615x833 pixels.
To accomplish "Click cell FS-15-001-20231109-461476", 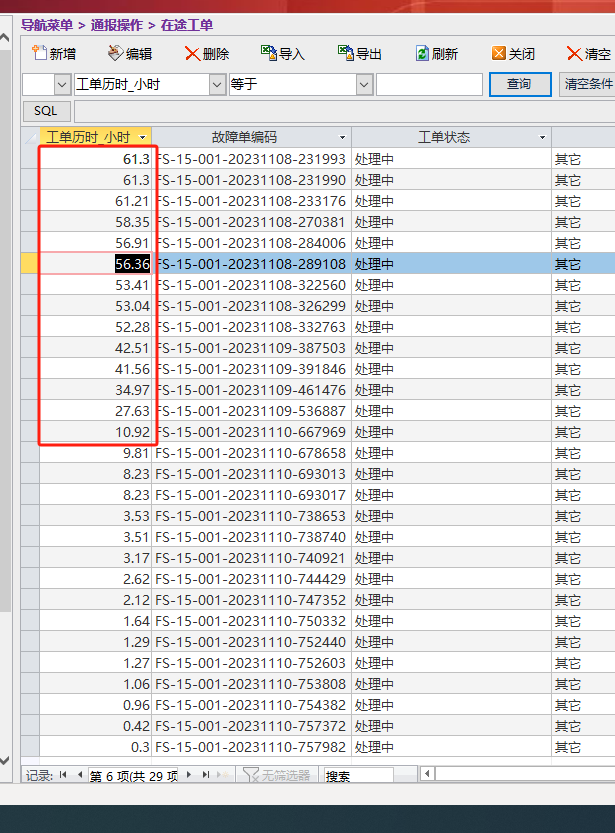I will (x=251, y=390).
